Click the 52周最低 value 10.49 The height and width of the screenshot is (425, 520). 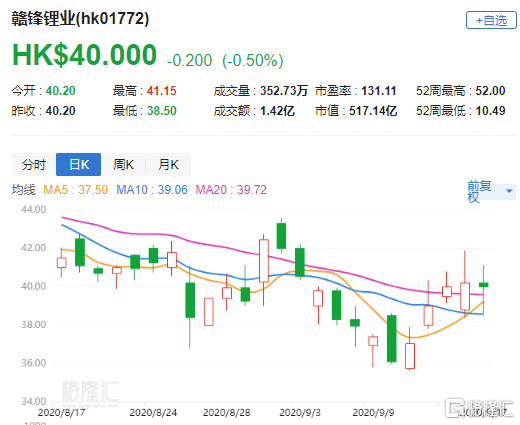(x=490, y=111)
